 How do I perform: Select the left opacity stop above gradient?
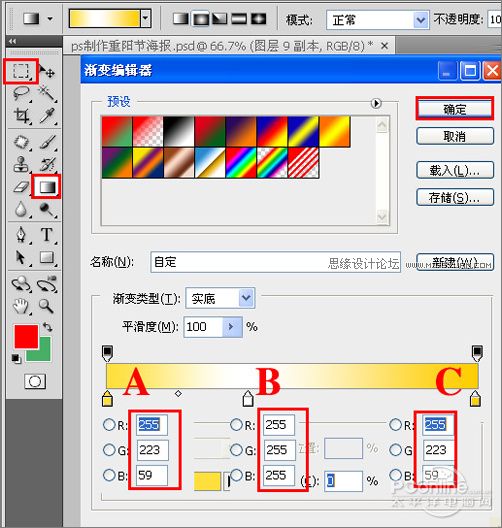[107, 353]
